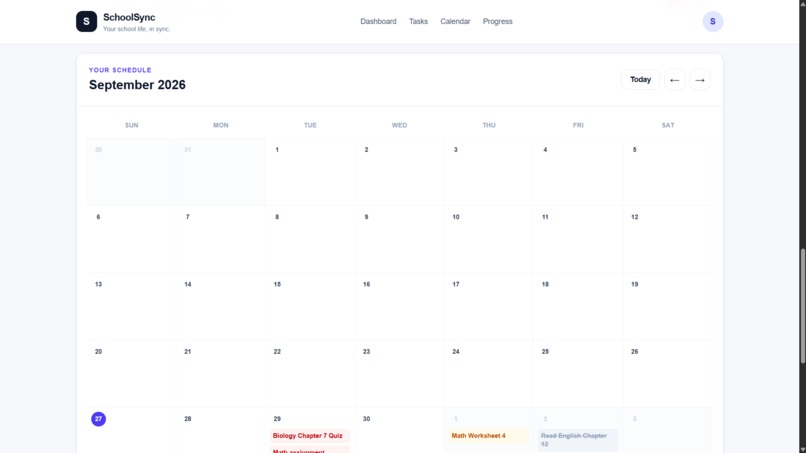Viewport: 806px width, 453px height.
Task: Select September 25 cell
Action: (x=578, y=374)
